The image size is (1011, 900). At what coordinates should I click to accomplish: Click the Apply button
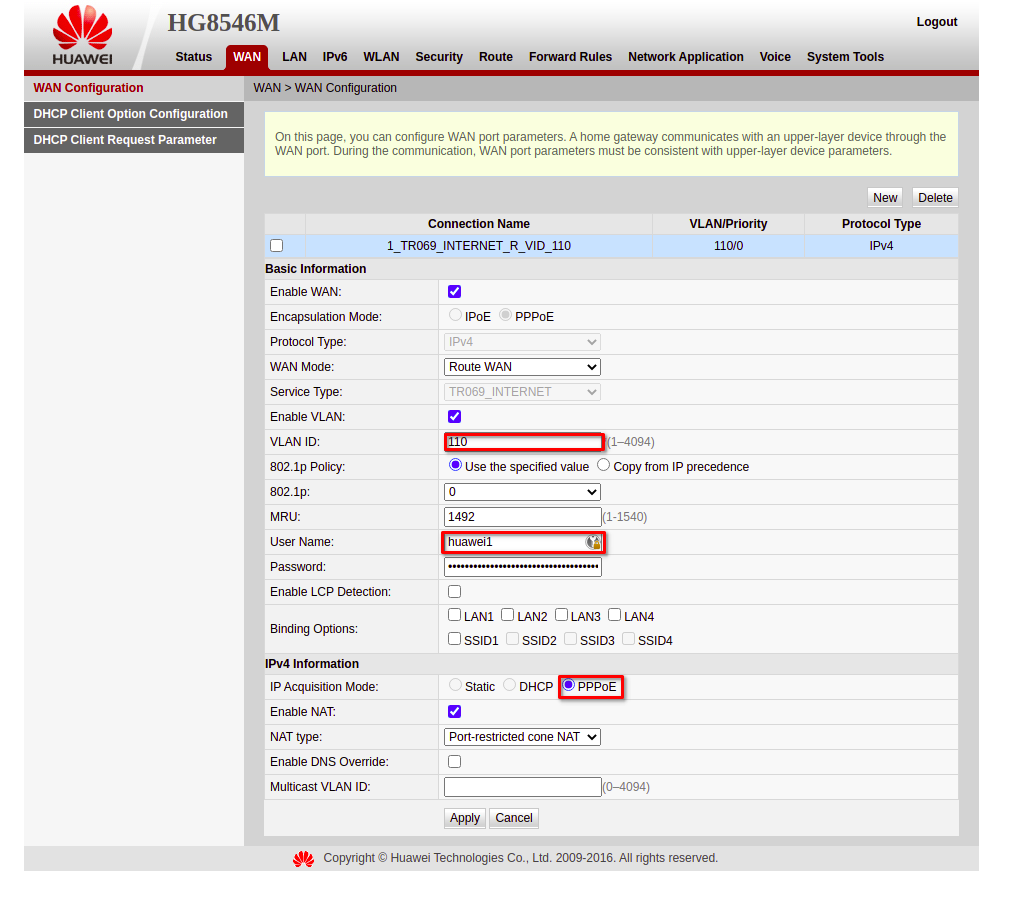tap(464, 818)
